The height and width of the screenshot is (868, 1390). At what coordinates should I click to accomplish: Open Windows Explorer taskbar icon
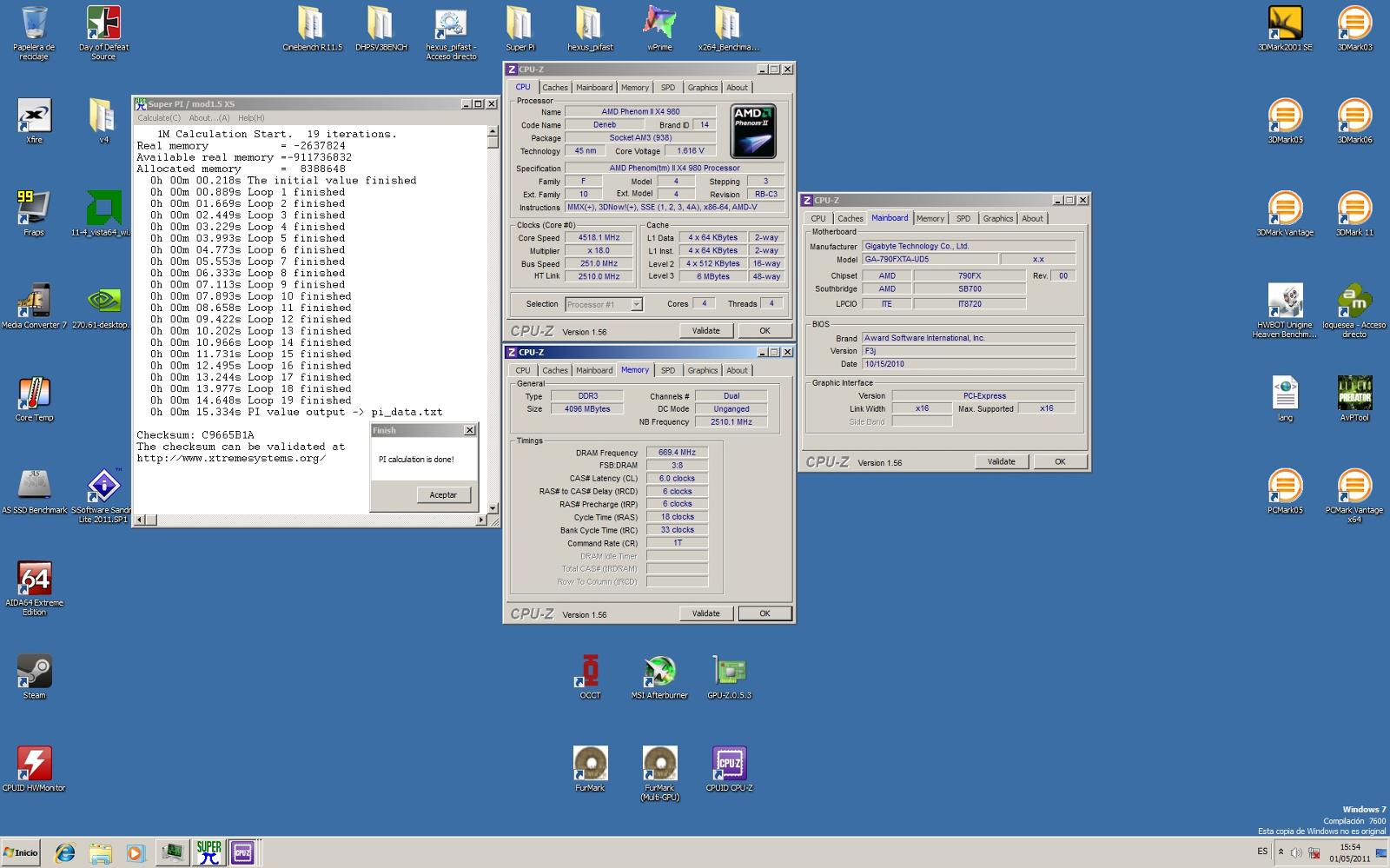tap(100, 852)
